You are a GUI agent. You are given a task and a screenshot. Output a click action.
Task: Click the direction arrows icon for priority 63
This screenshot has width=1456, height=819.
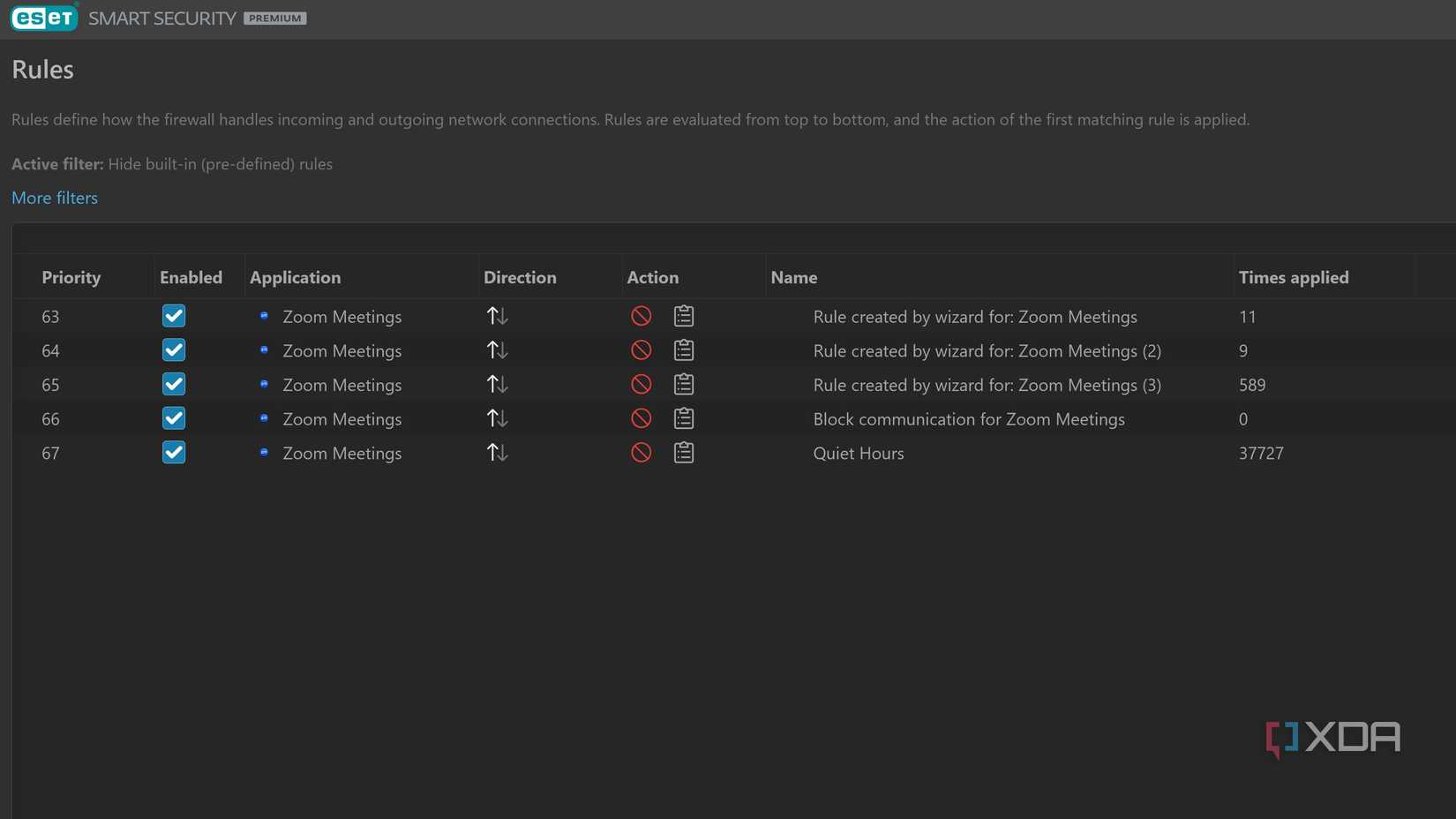497,315
